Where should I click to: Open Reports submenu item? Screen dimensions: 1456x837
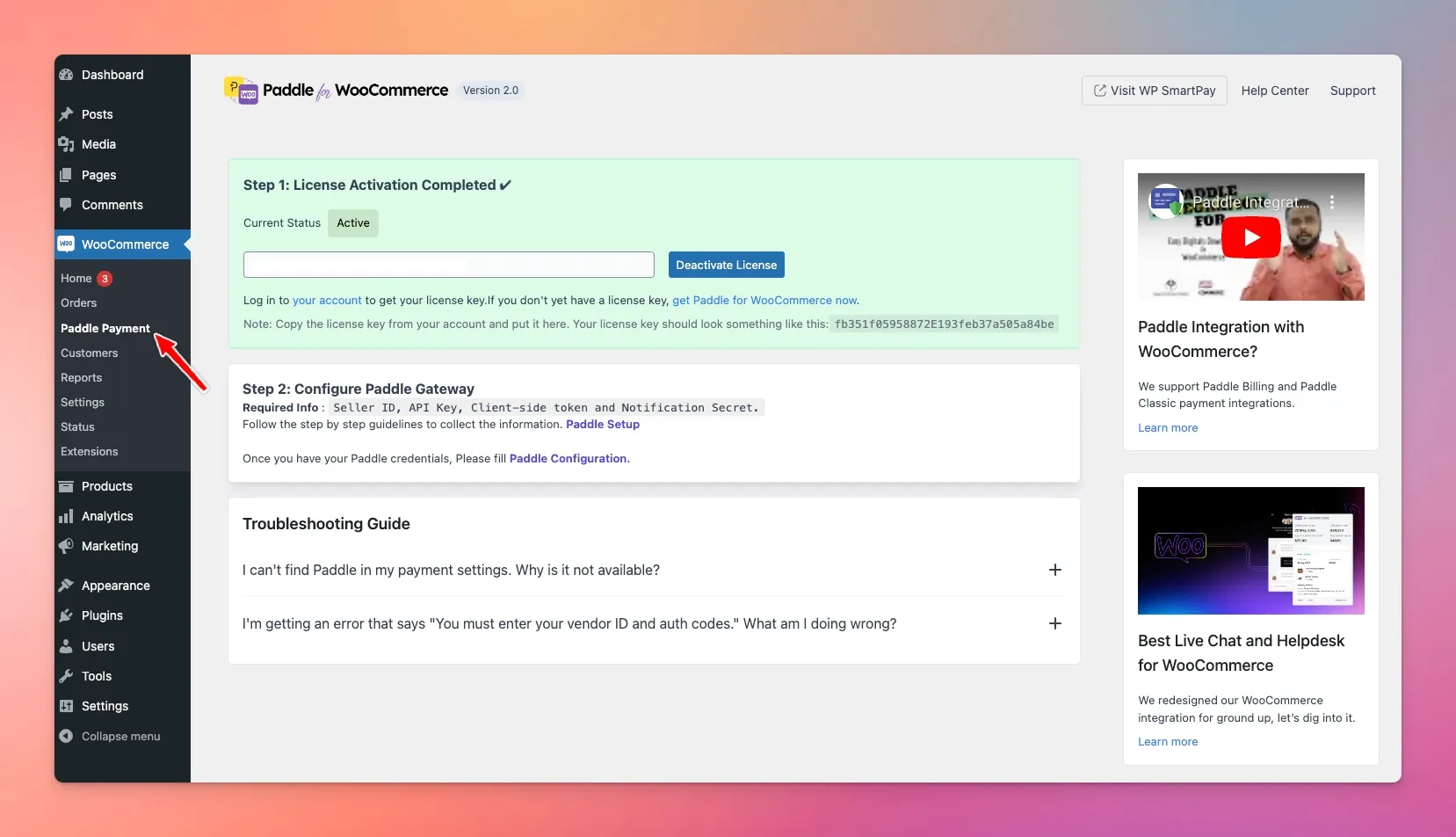point(82,377)
